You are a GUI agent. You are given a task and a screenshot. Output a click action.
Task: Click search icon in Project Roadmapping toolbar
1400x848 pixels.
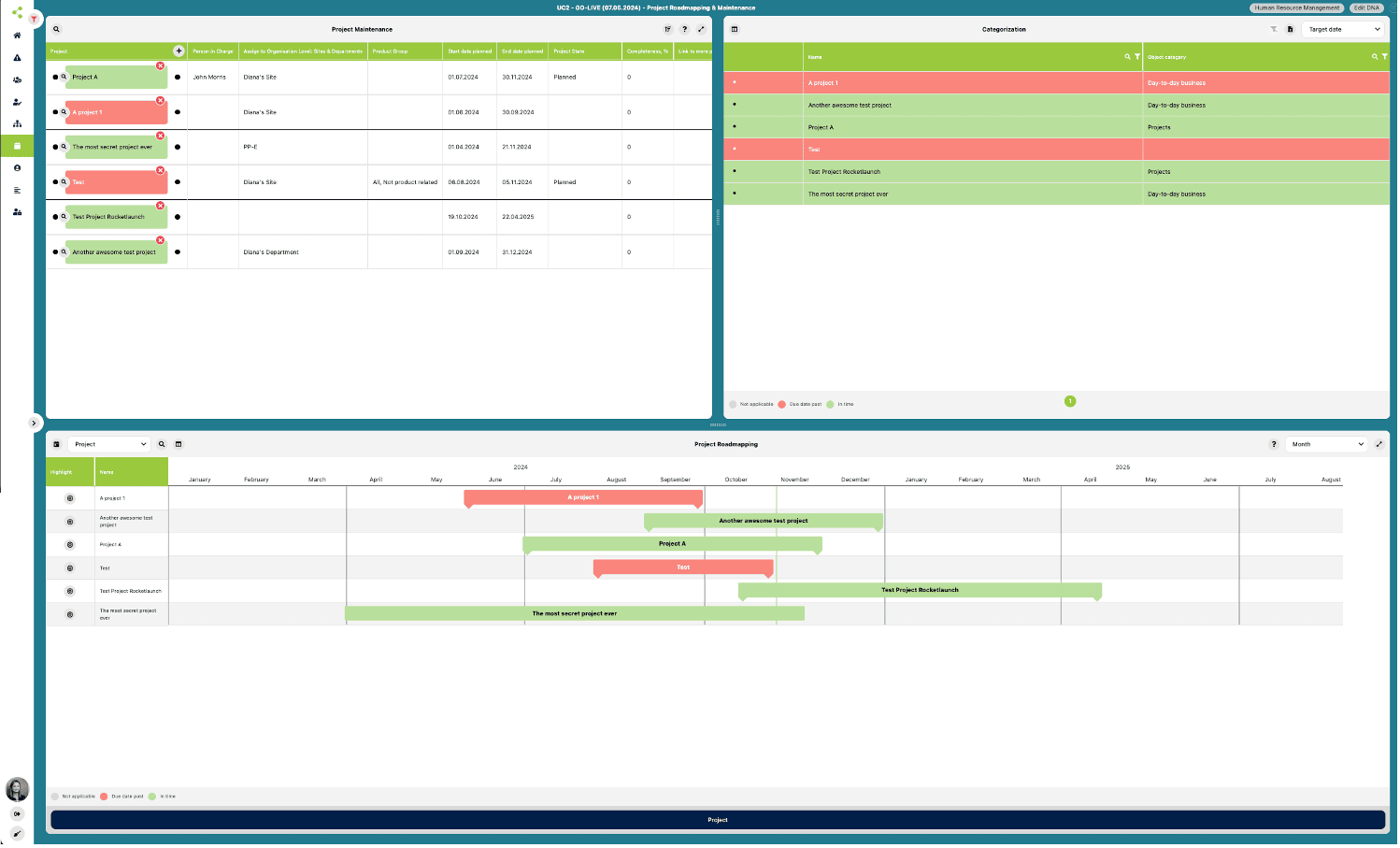(162, 444)
